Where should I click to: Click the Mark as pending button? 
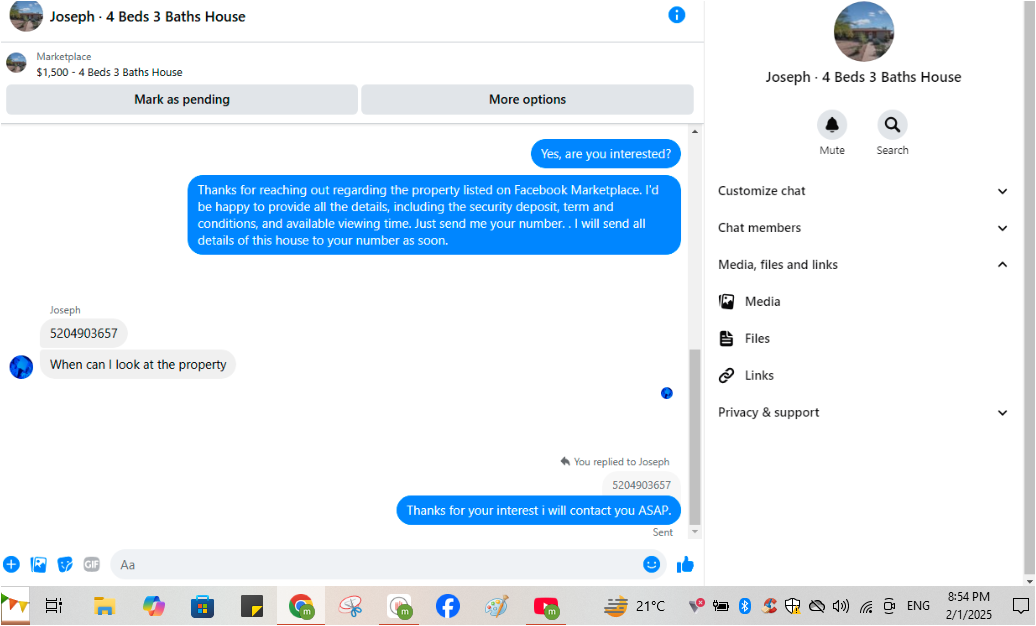coord(182,100)
